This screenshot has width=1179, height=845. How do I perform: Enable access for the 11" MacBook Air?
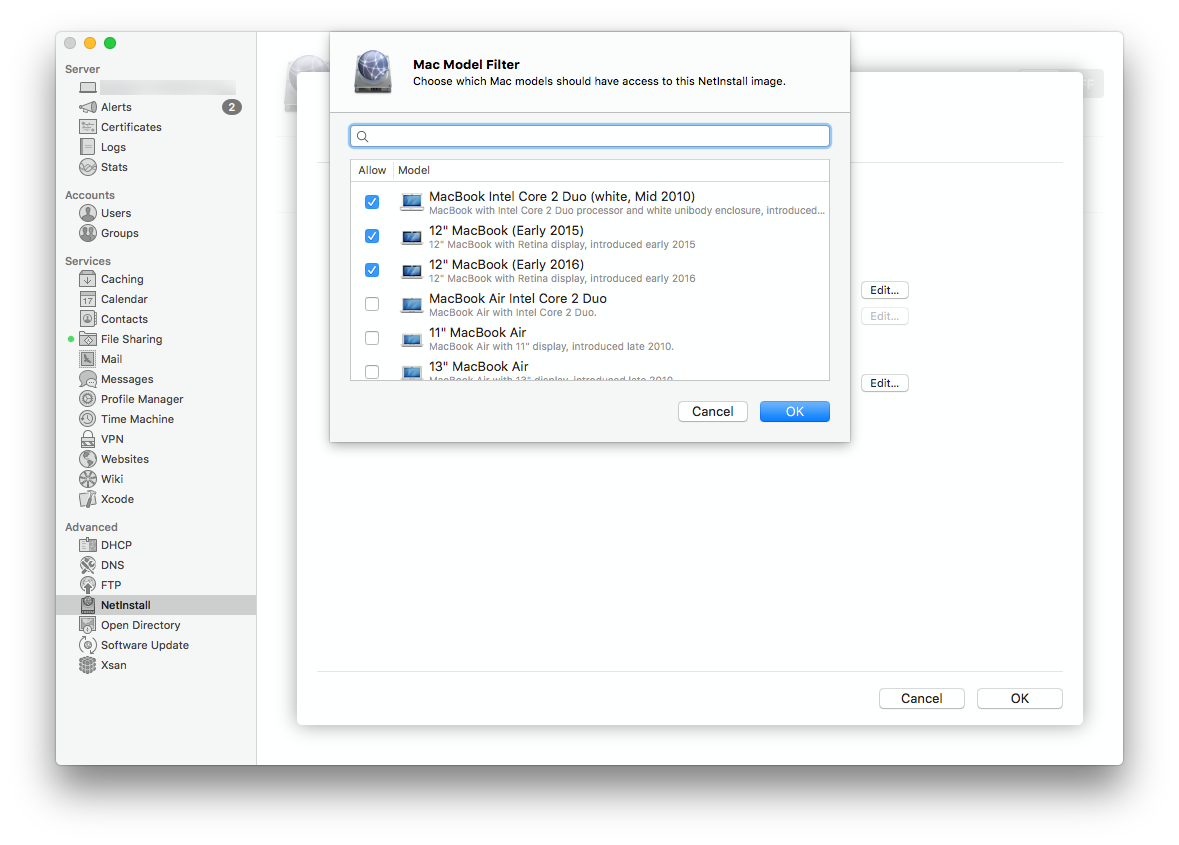(372, 337)
